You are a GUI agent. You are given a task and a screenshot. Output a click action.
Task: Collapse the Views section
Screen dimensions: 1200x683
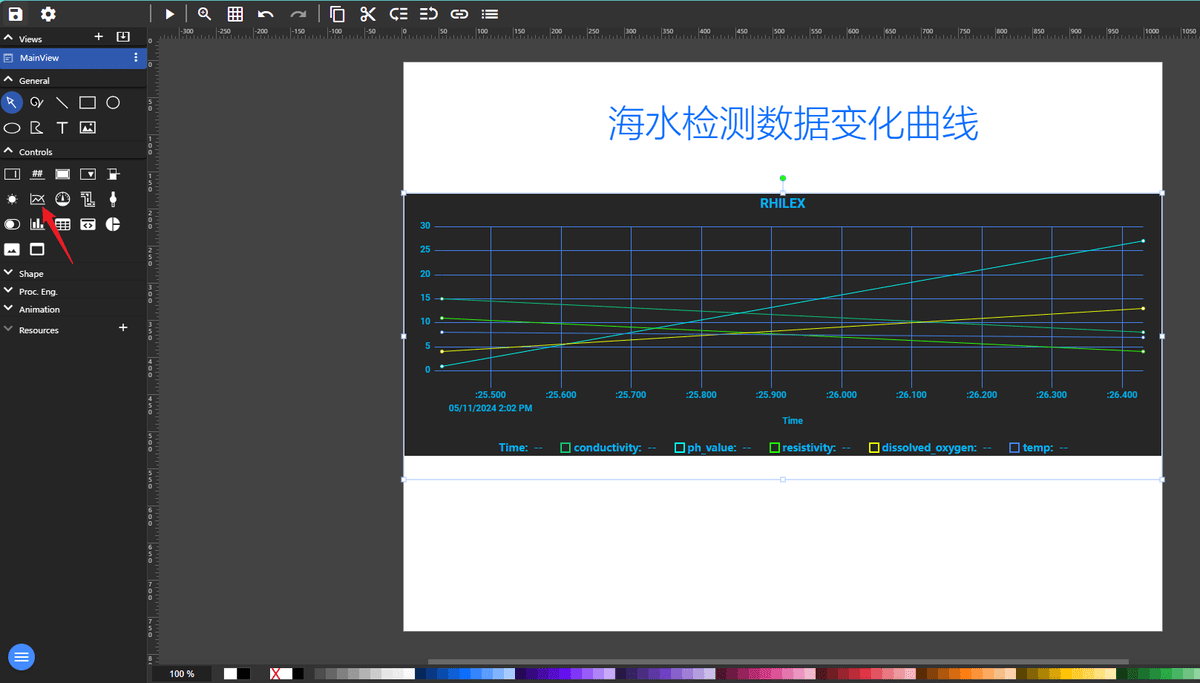coord(9,38)
